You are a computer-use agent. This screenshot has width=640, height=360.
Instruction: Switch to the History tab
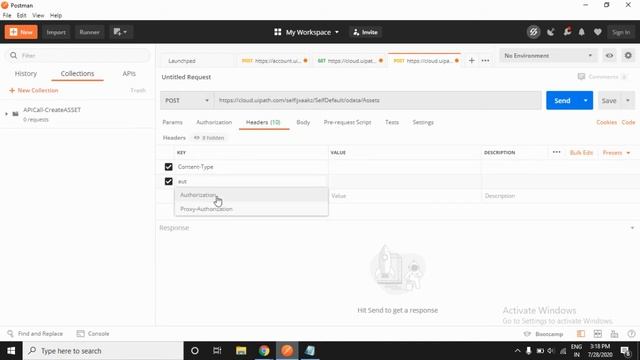point(26,73)
